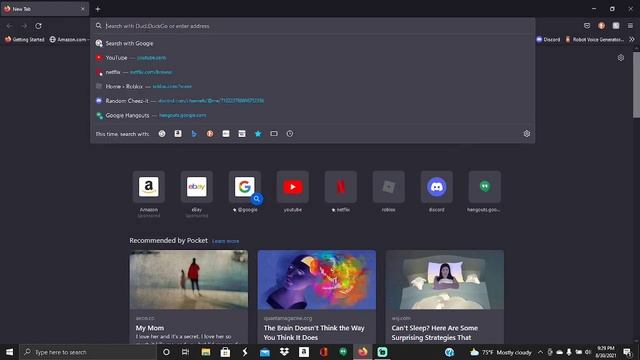
Task: Open new tab personalize gear icon
Action: 620,58
